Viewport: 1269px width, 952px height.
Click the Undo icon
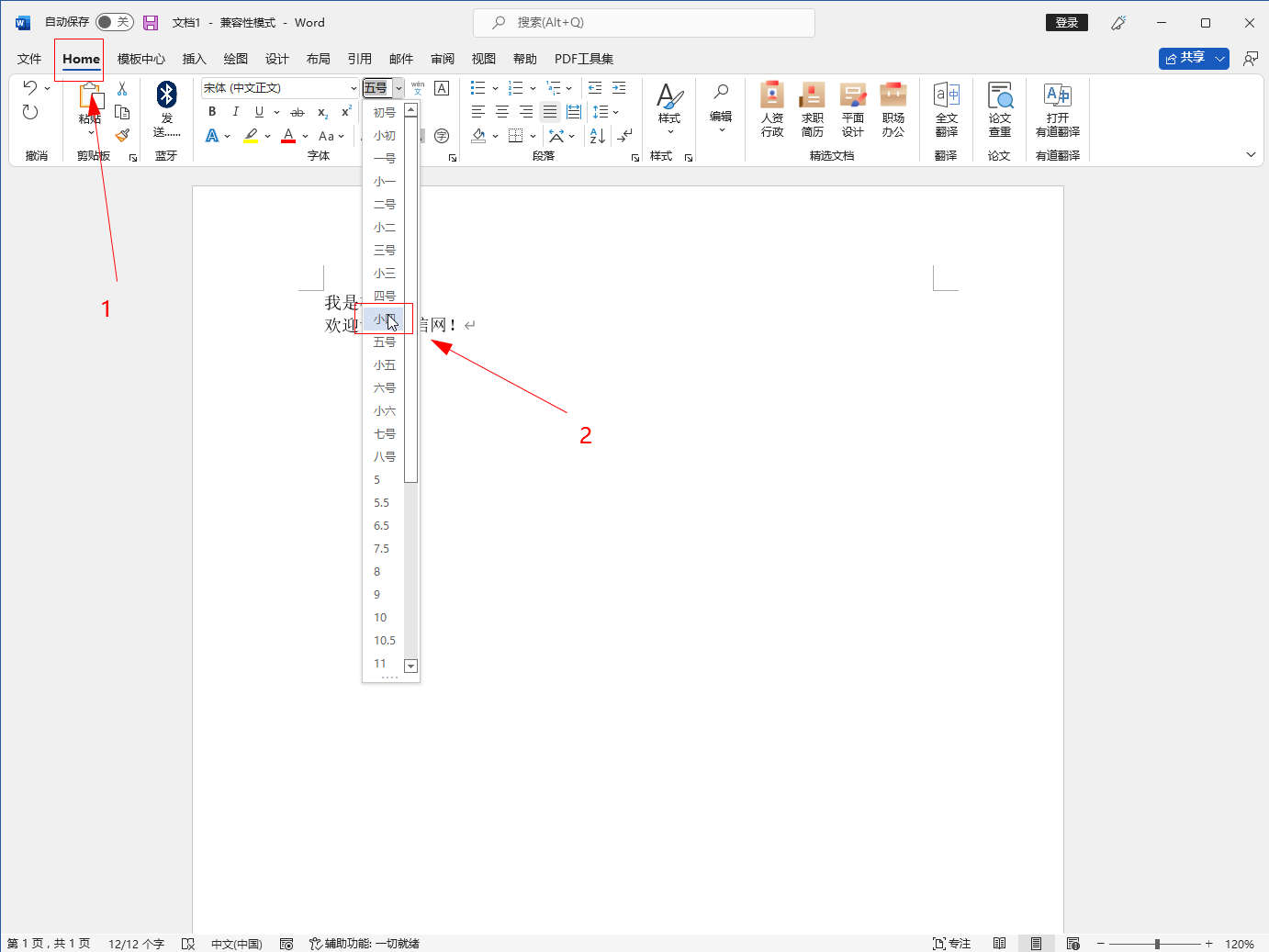point(29,88)
